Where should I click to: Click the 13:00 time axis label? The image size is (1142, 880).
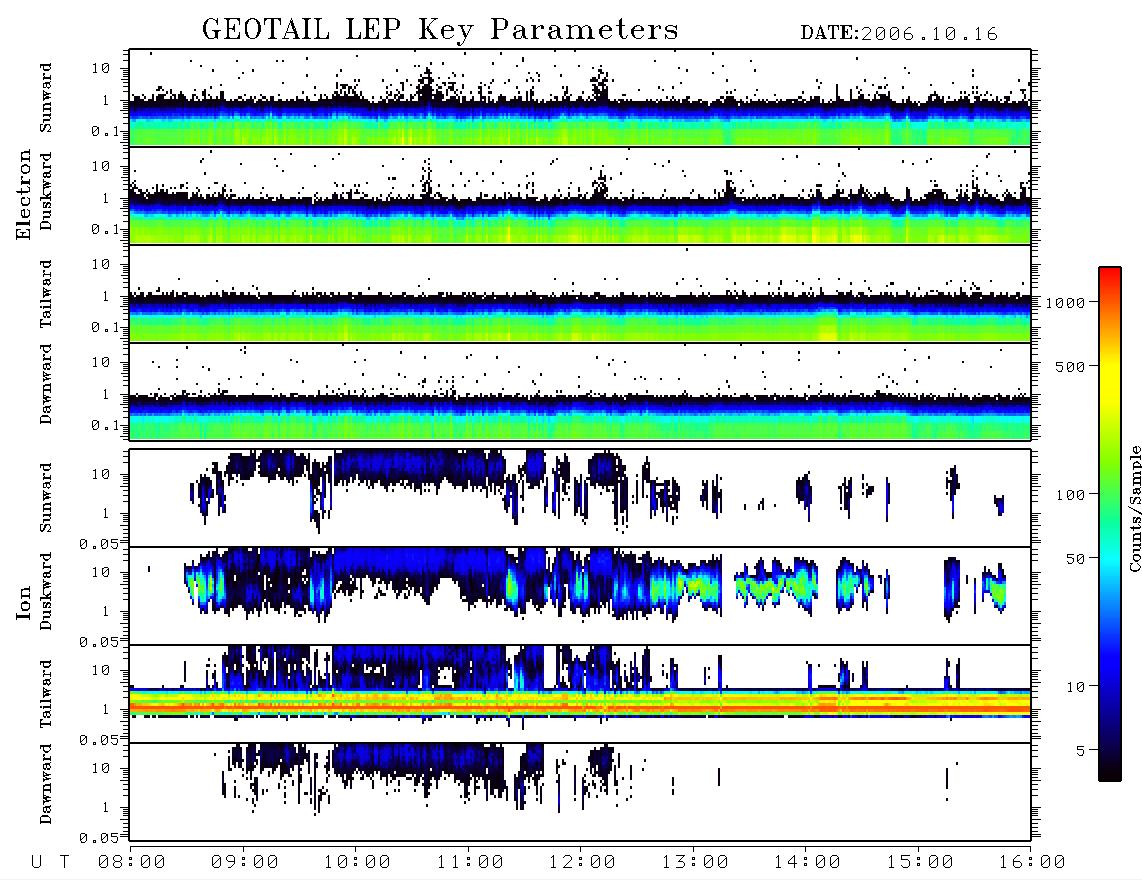[695, 863]
